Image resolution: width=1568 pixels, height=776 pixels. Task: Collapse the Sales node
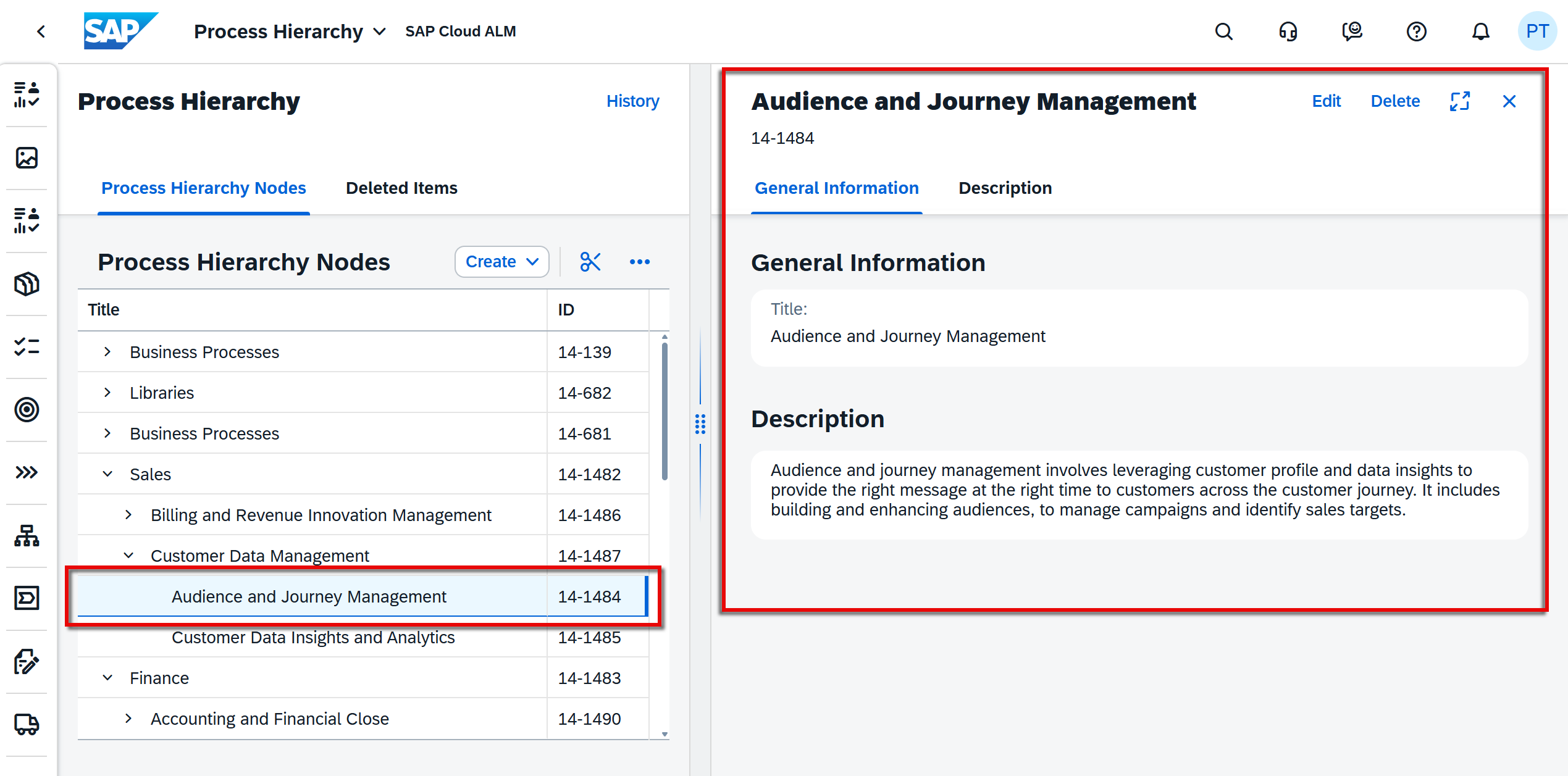(107, 474)
